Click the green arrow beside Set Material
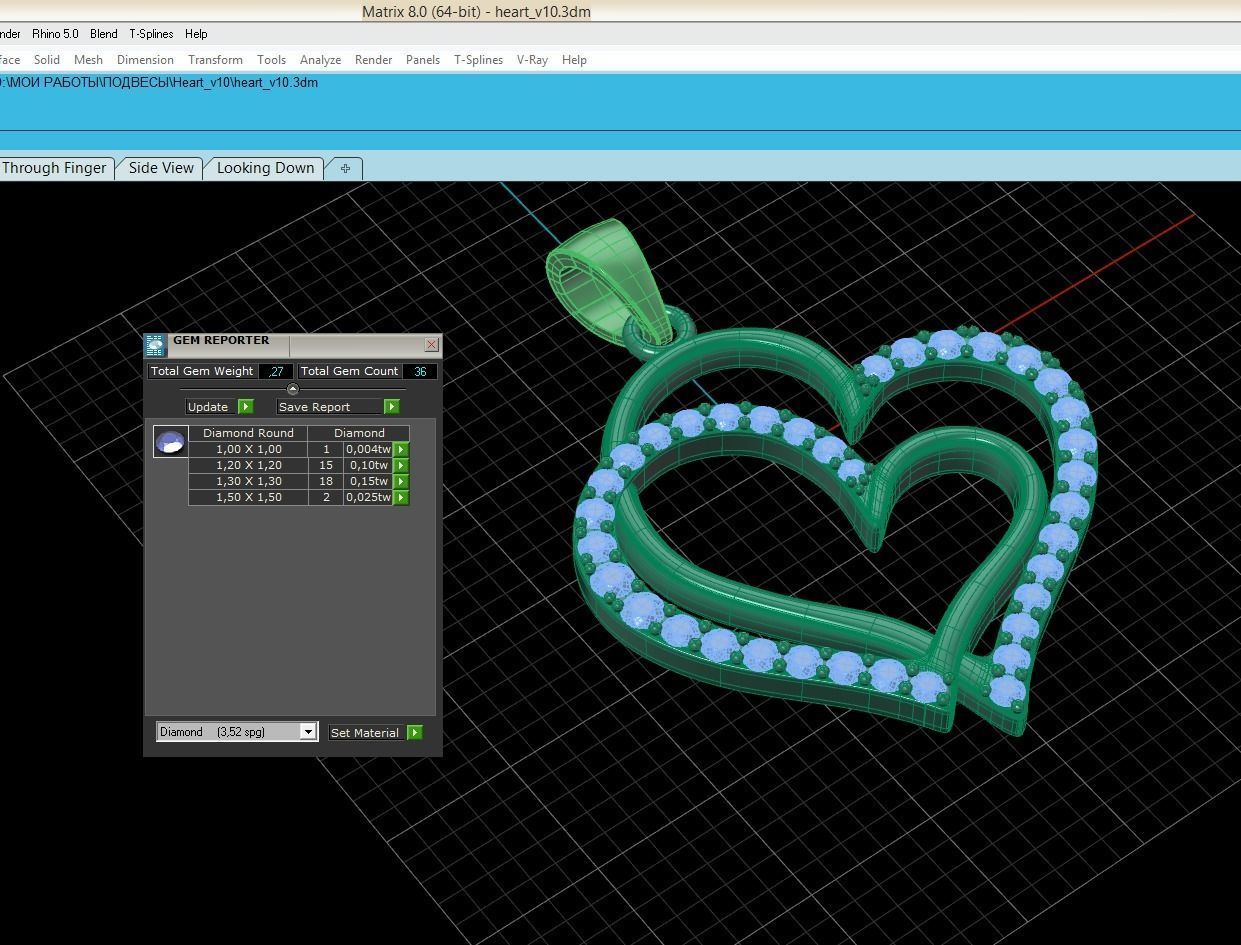 point(415,733)
